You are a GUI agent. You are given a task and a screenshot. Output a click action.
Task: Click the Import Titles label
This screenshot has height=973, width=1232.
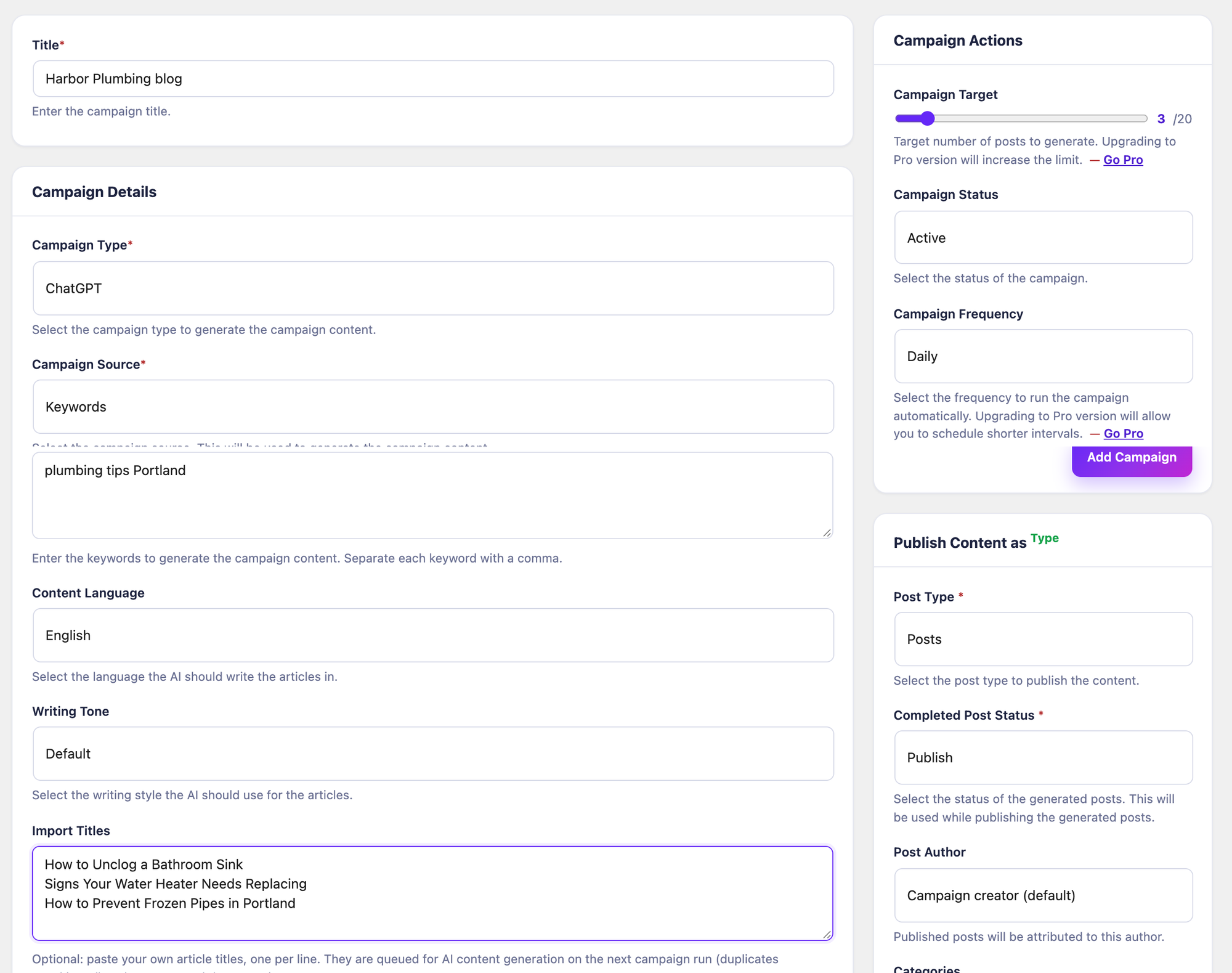click(x=71, y=831)
